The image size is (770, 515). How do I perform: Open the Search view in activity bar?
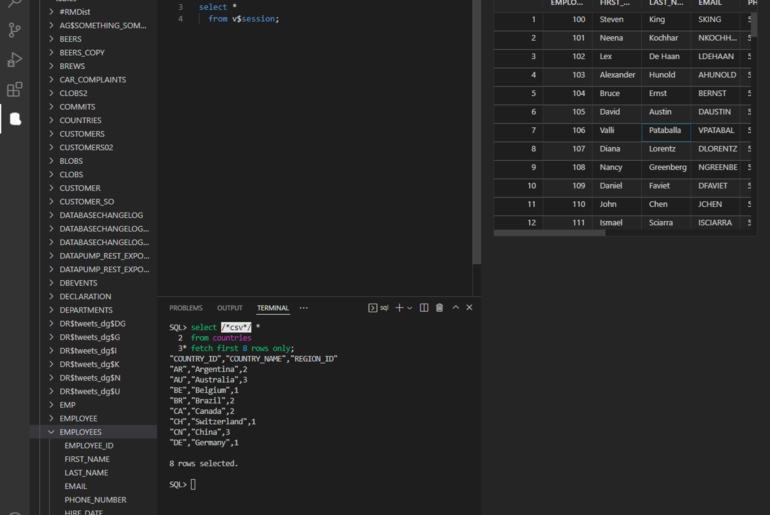(15, 4)
